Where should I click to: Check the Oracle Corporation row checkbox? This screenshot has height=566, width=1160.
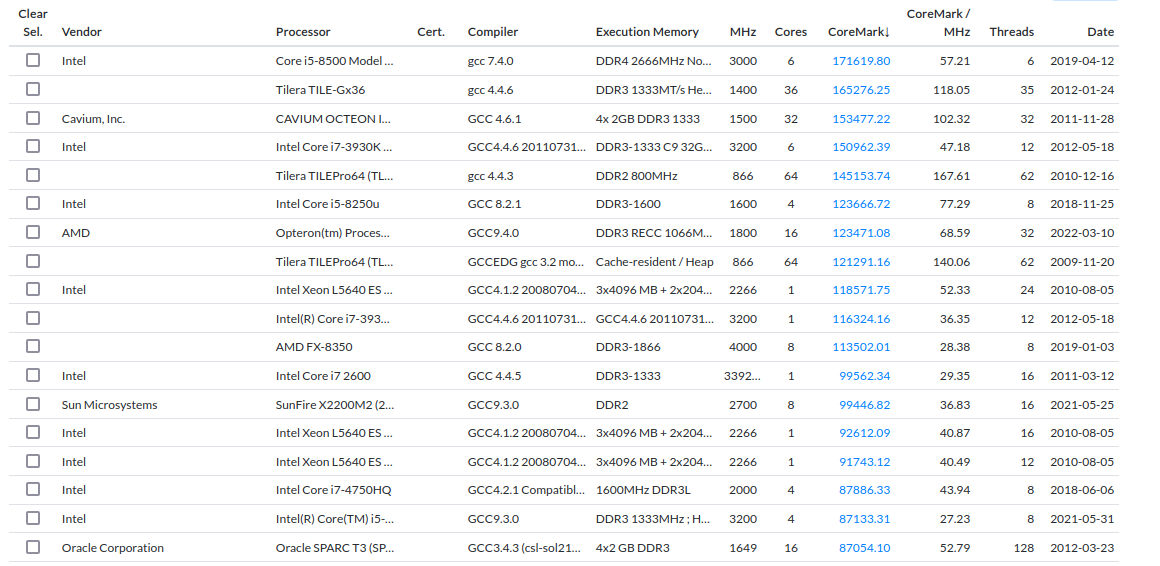coord(33,548)
